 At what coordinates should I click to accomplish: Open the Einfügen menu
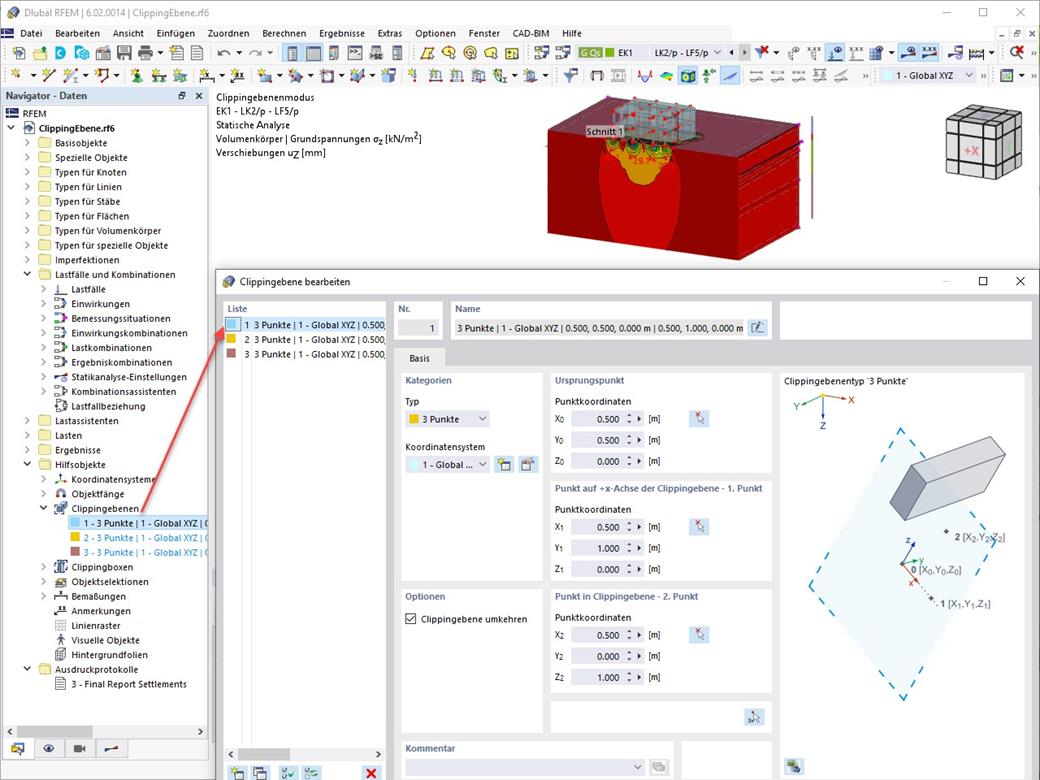point(176,33)
